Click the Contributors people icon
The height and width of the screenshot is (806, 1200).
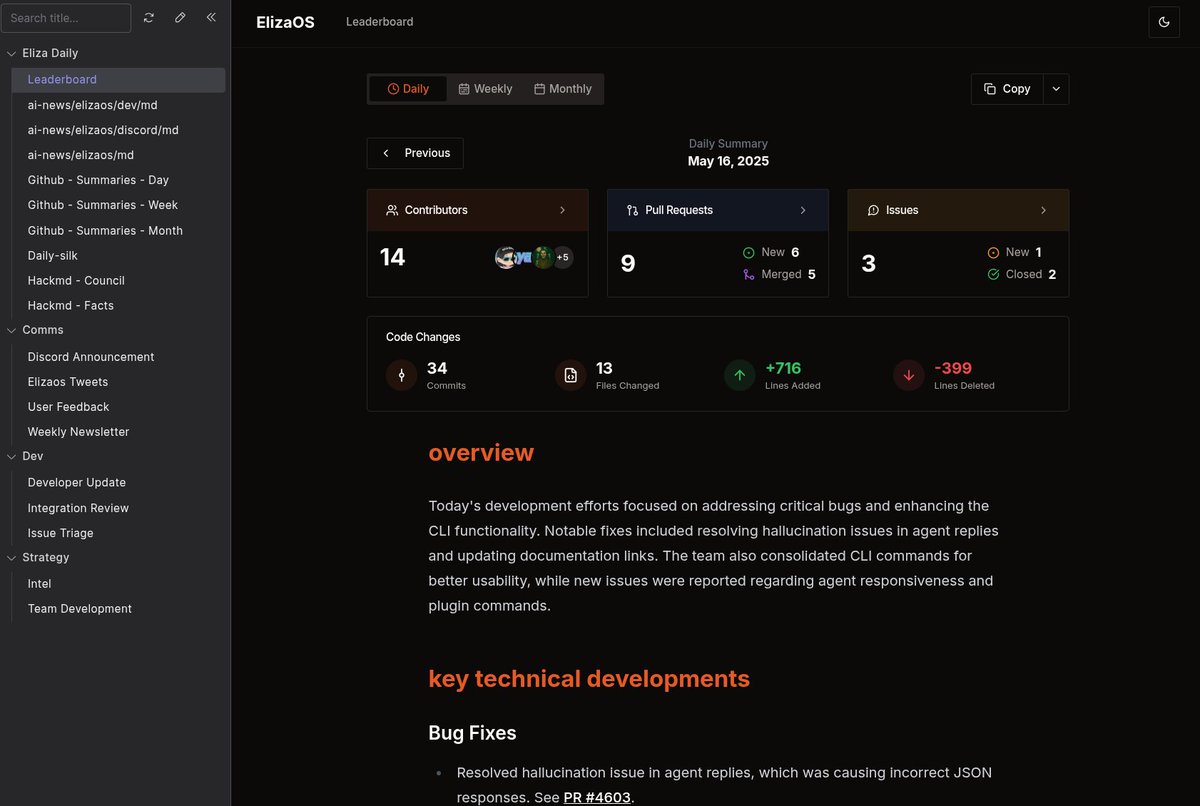coord(392,210)
